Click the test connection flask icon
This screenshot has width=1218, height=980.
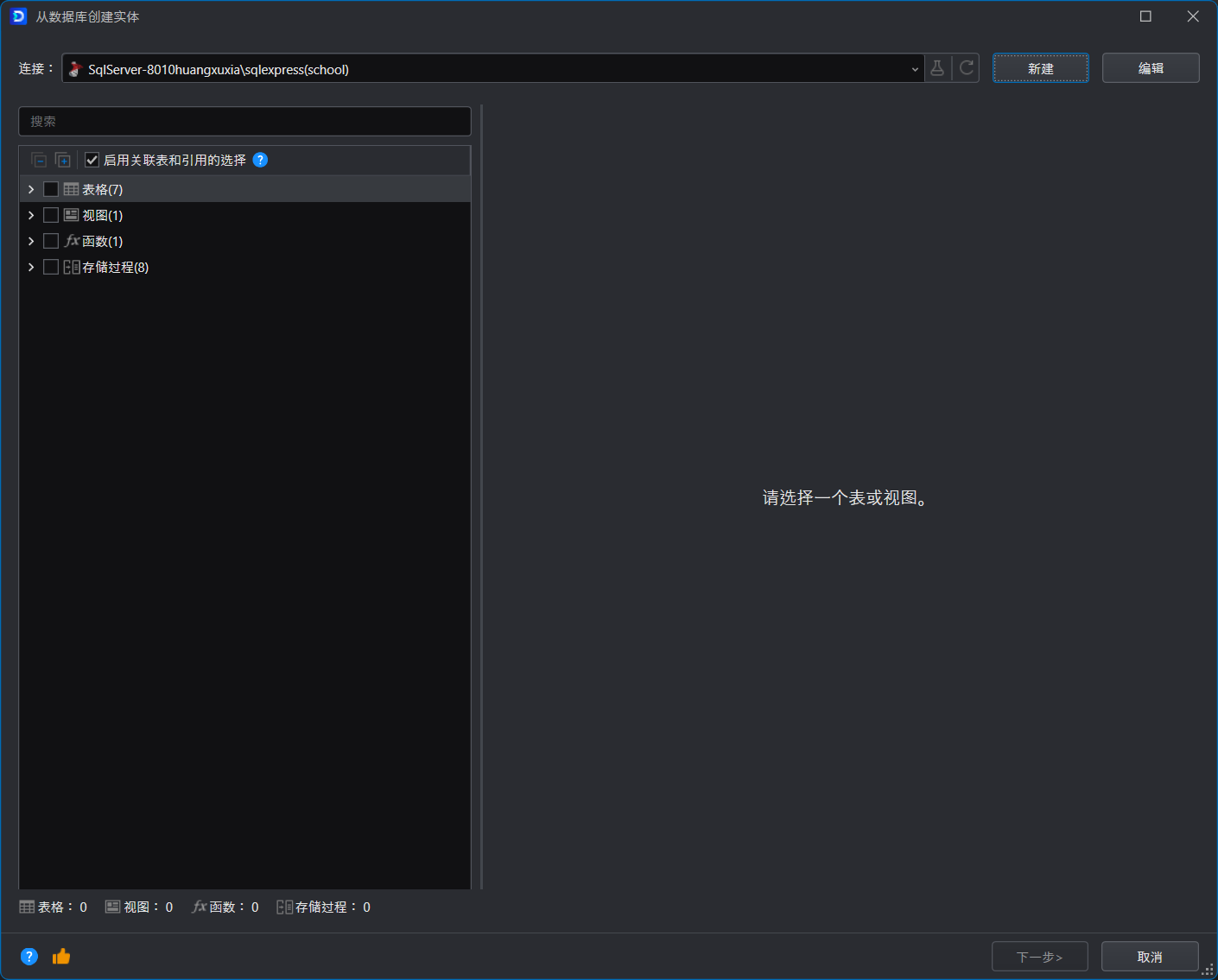937,68
